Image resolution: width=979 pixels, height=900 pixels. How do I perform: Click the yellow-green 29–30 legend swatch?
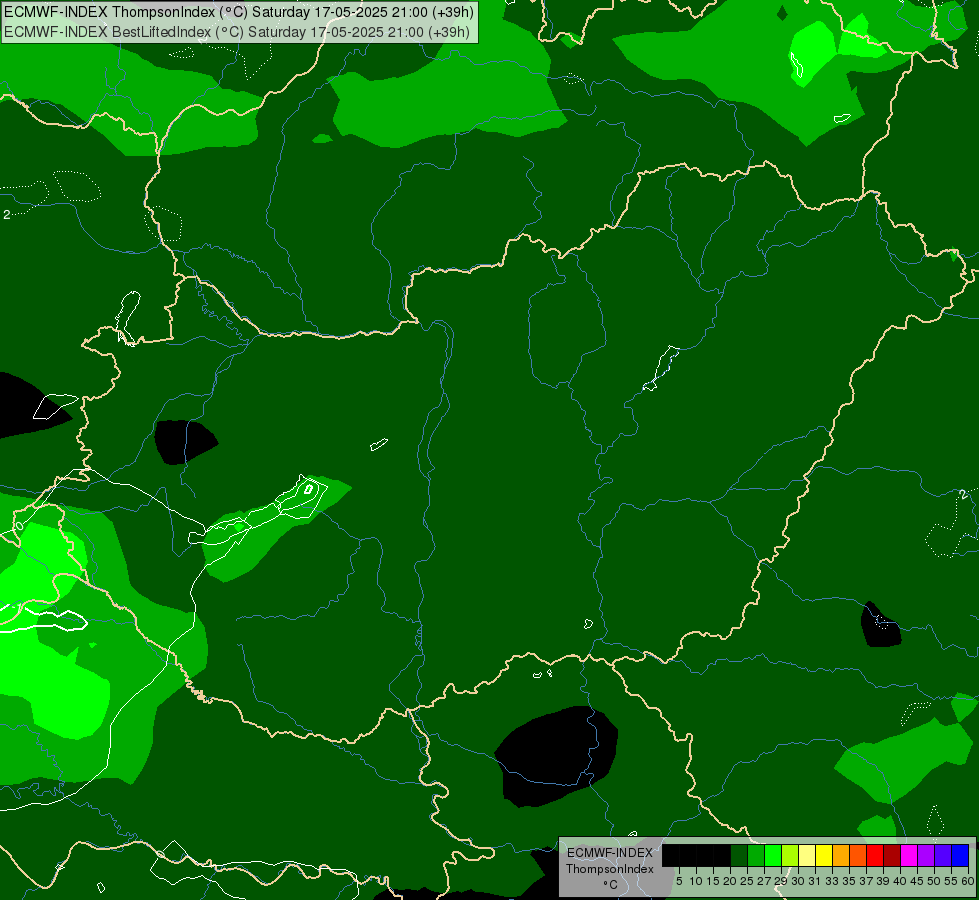790,856
